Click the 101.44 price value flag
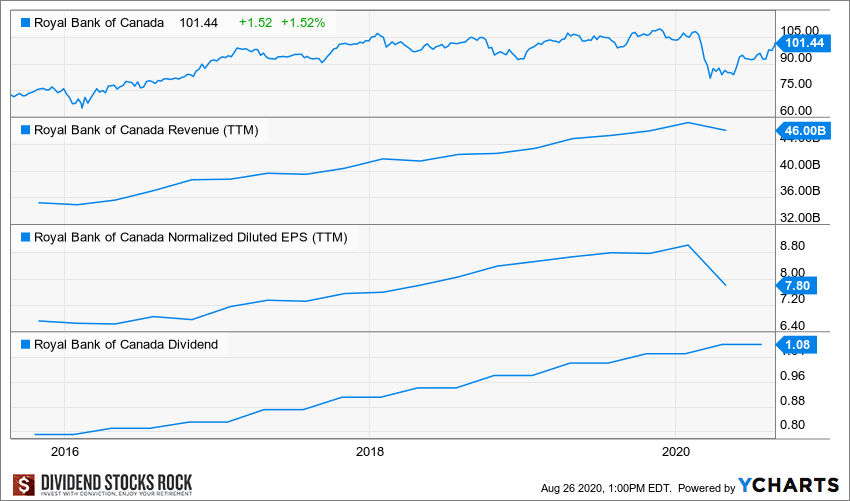850x501 pixels. 803,43
